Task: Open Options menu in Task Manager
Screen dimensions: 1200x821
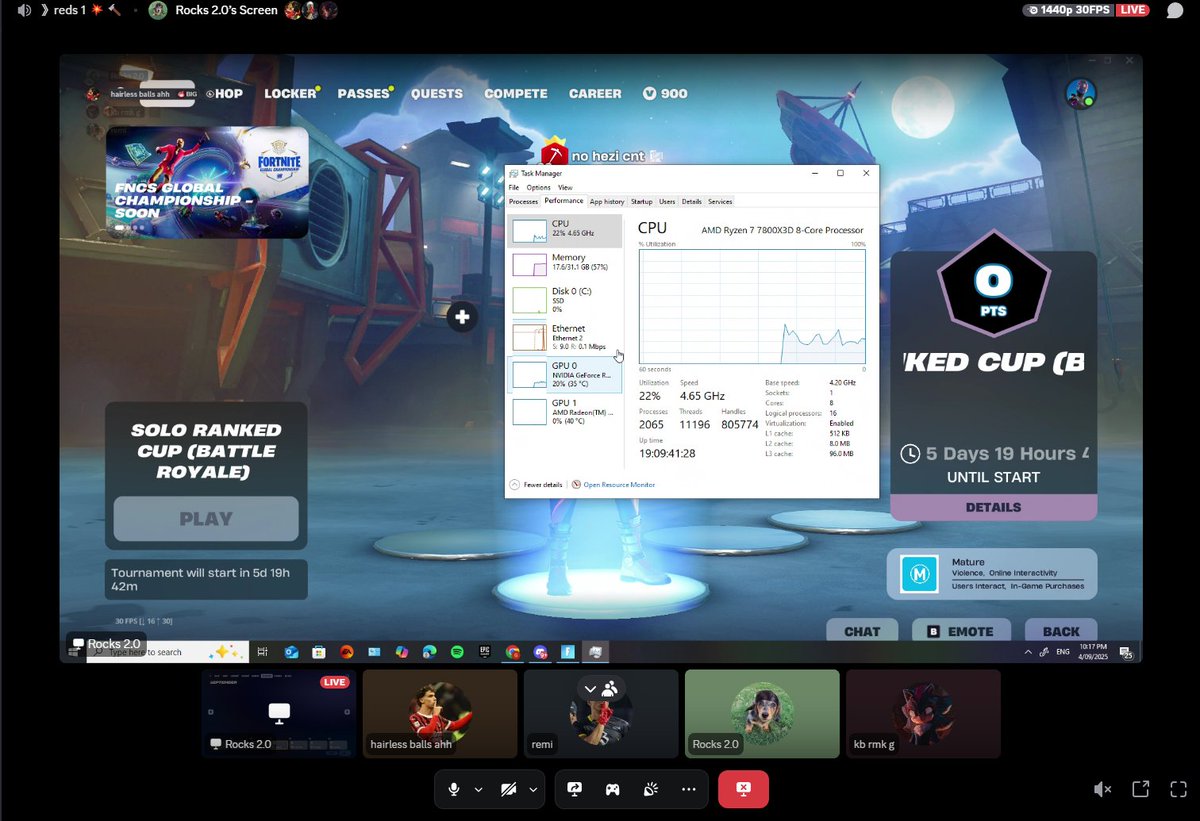Action: pos(539,187)
